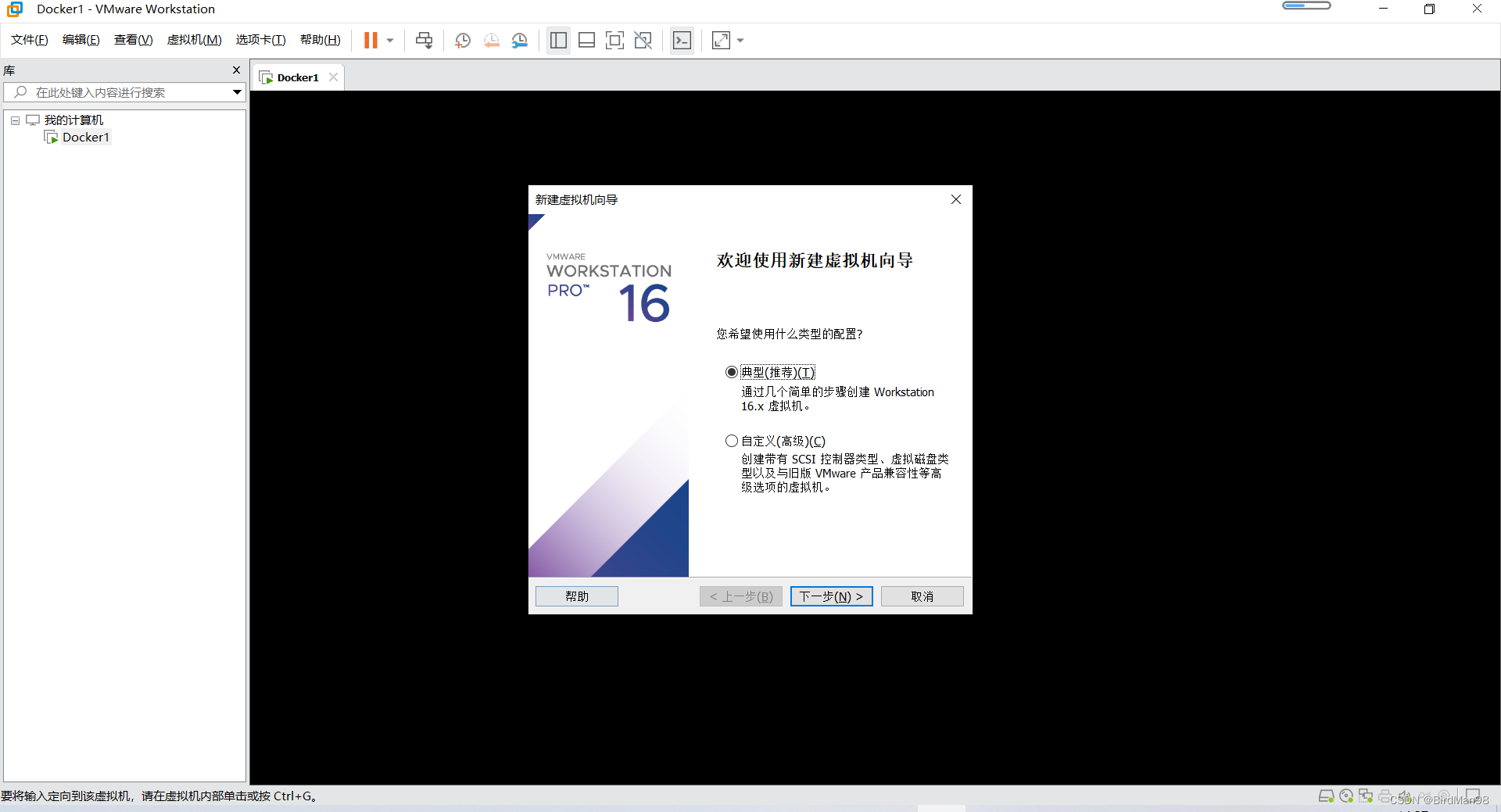Open the 帮助(H) menu
This screenshot has width=1501, height=812.
(x=321, y=40)
